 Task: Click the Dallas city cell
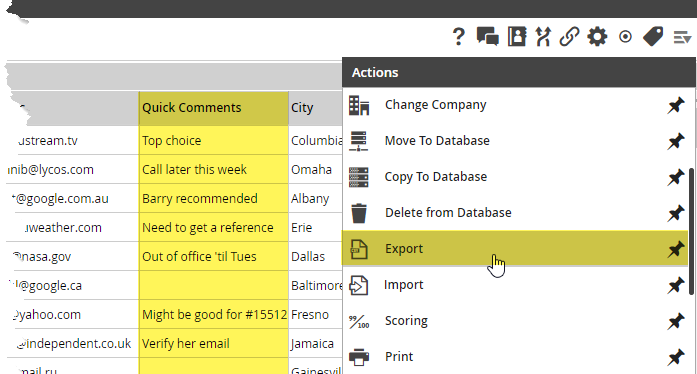click(316, 257)
